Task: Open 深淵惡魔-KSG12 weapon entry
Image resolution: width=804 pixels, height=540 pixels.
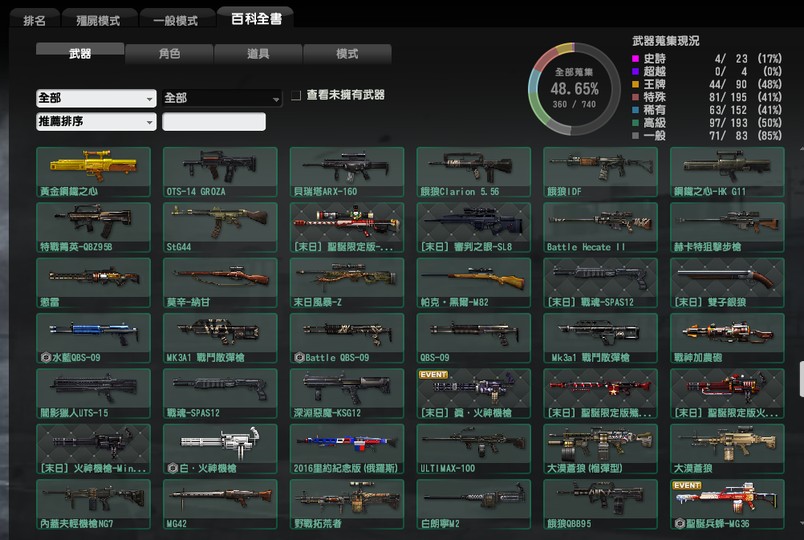Action: [347, 393]
